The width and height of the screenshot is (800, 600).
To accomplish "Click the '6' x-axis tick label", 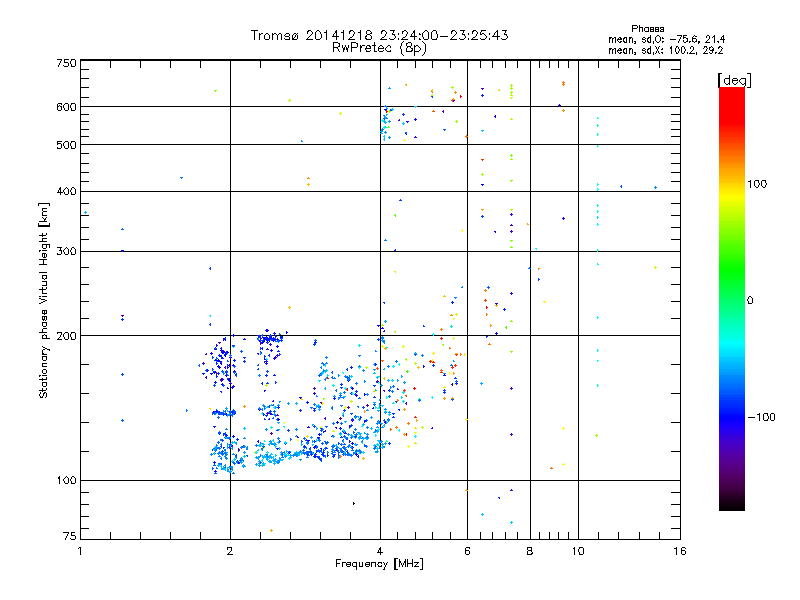I will 467,551.
